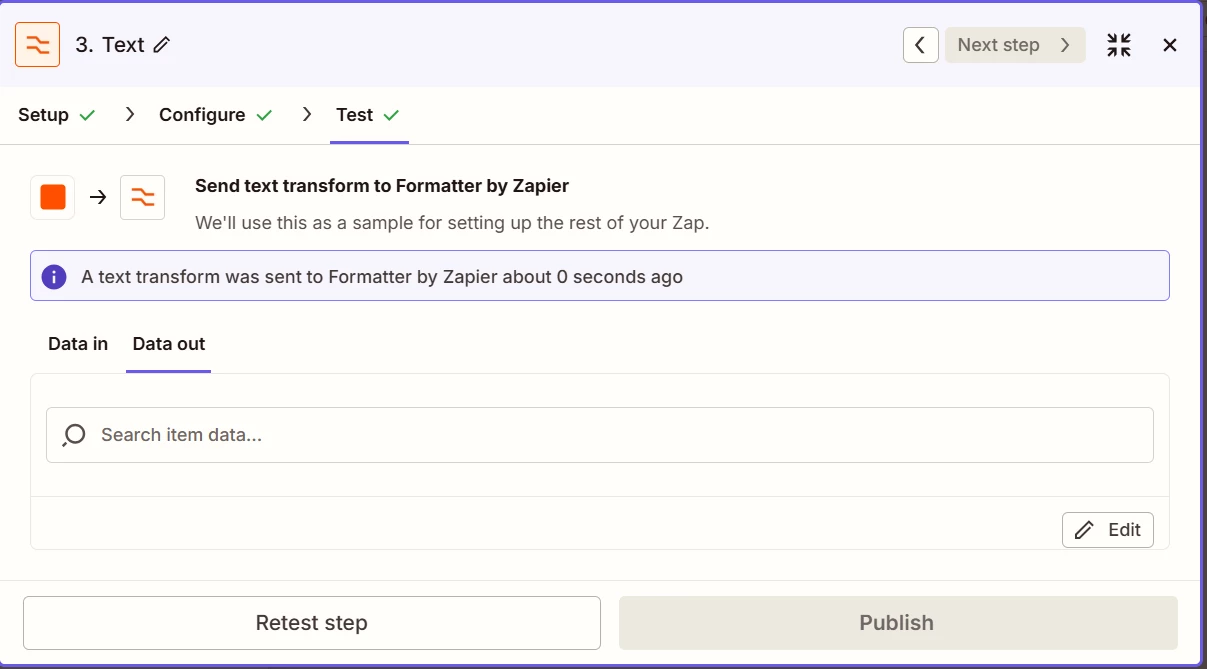
Task: Collapse the step panel with the inward arrows icon
Action: [x=1119, y=45]
